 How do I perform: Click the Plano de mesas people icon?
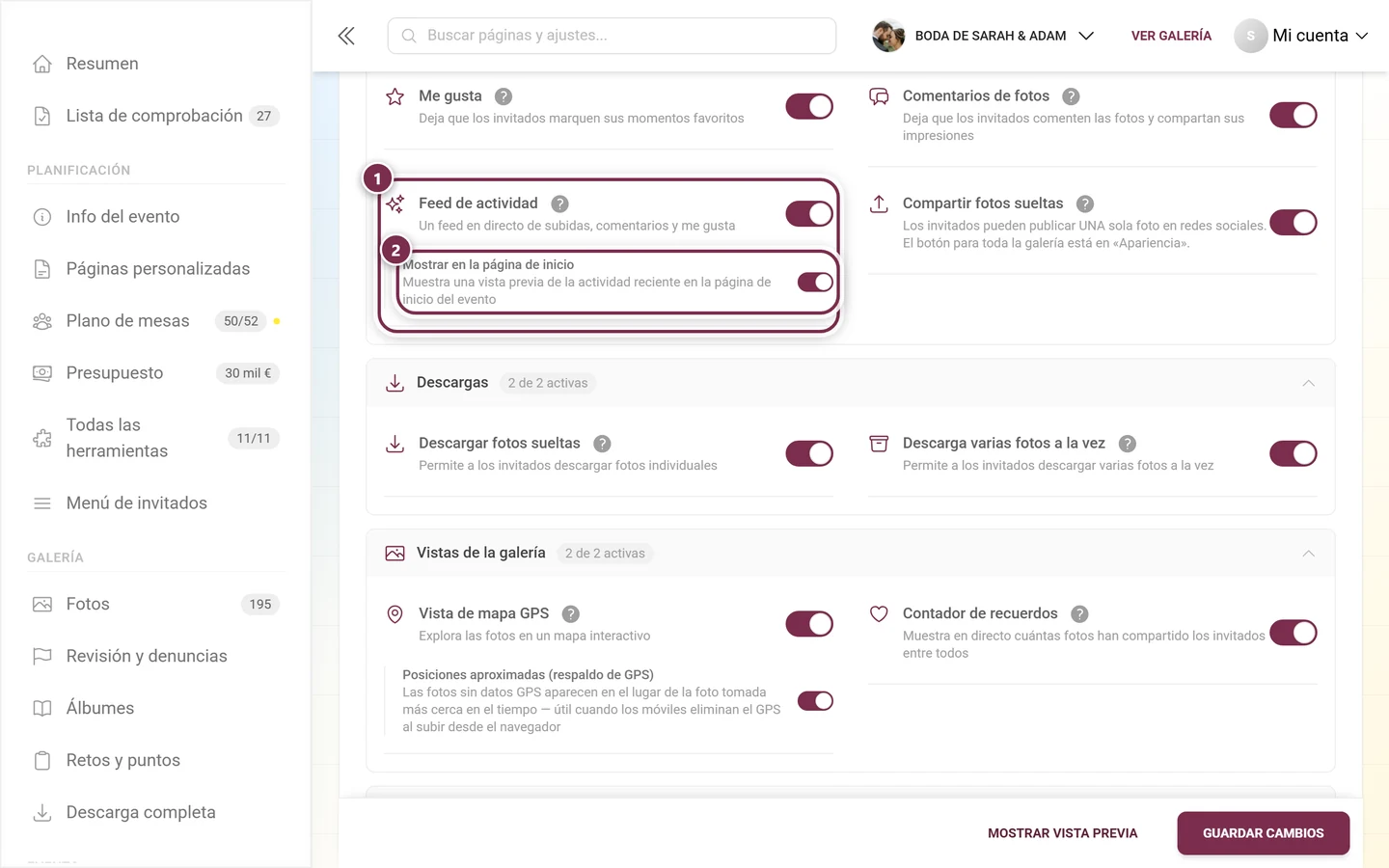click(x=42, y=321)
